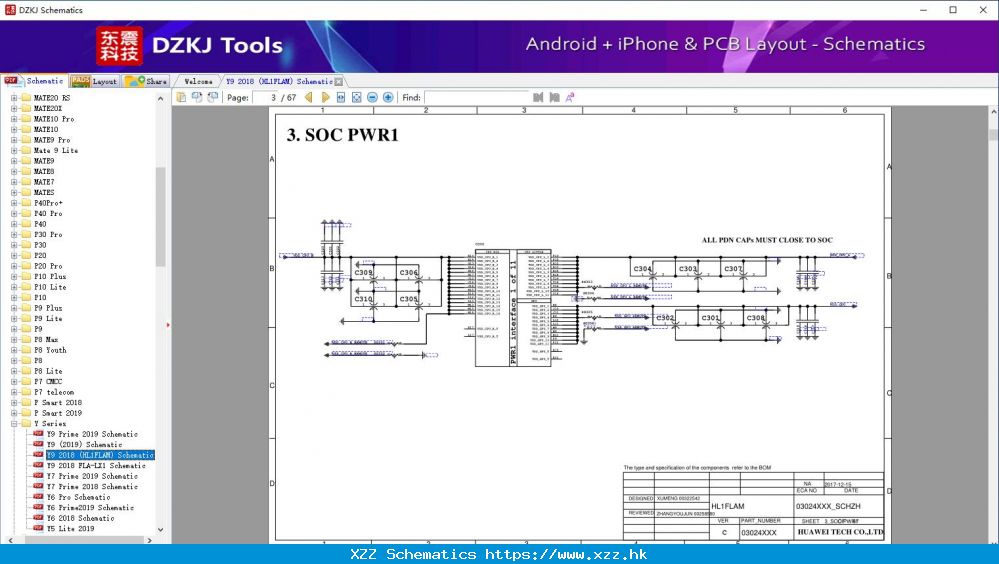The image size is (999, 564).
Task: Open Y7 Prime 2018 Schematic file
Action: [x=92, y=487]
